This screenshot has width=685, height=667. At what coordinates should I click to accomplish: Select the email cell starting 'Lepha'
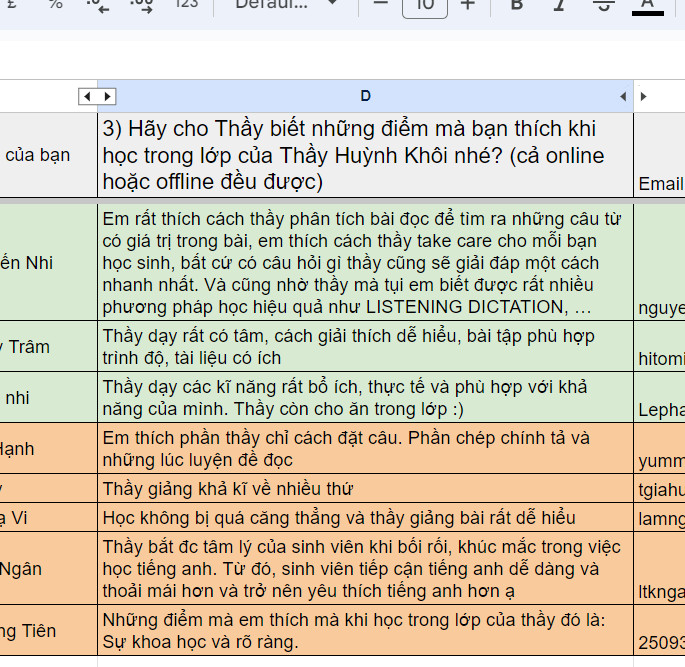pyautogui.click(x=659, y=397)
